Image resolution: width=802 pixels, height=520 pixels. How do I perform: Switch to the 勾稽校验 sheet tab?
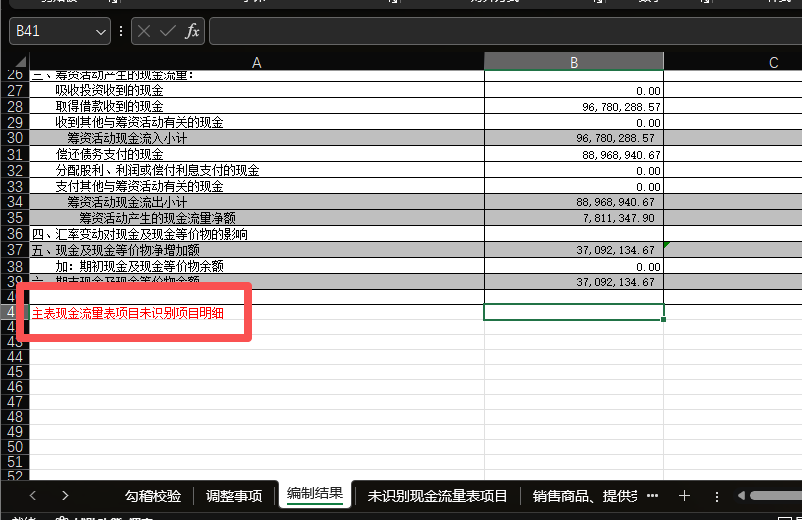153,495
